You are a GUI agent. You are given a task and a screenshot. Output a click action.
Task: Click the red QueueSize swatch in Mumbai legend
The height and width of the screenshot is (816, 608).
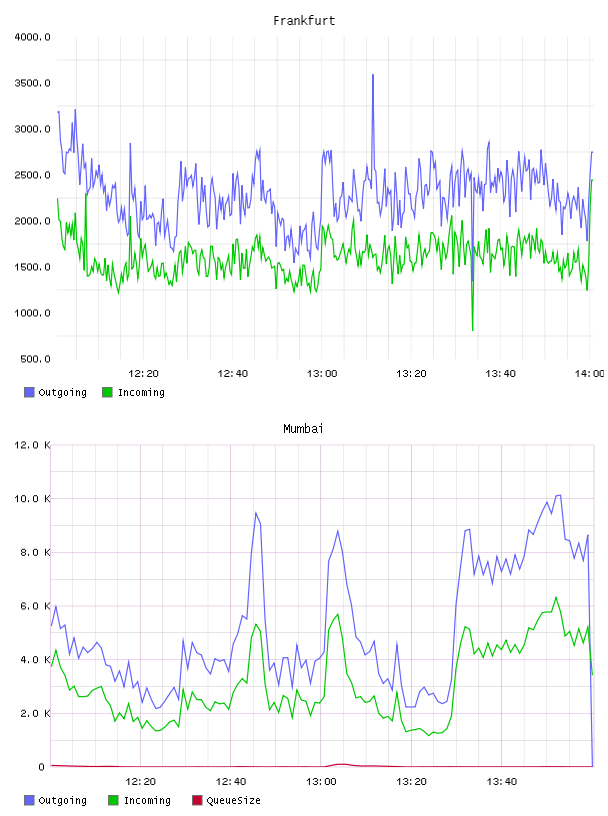point(197,800)
